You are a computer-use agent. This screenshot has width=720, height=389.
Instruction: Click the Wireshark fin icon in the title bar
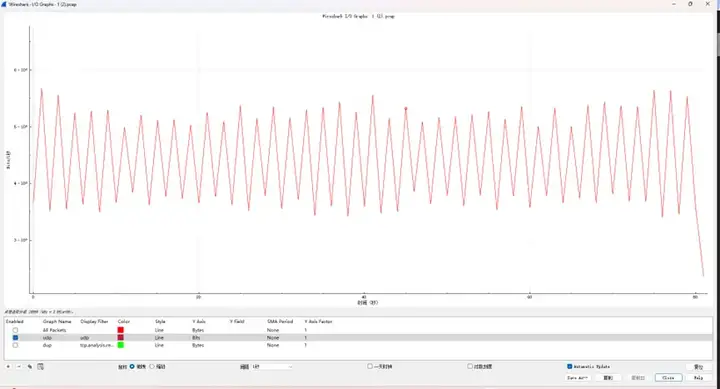click(x=4, y=4)
